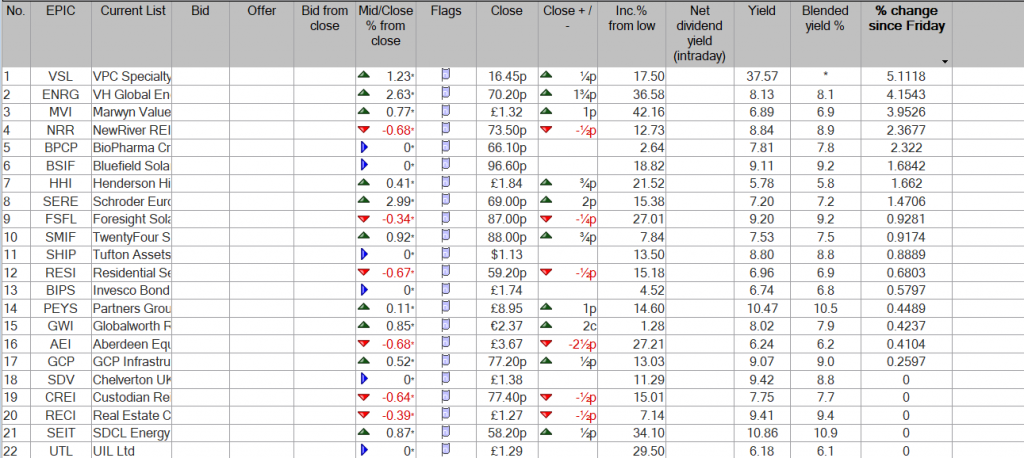Select the Tufton Assets name cell

coord(131,255)
